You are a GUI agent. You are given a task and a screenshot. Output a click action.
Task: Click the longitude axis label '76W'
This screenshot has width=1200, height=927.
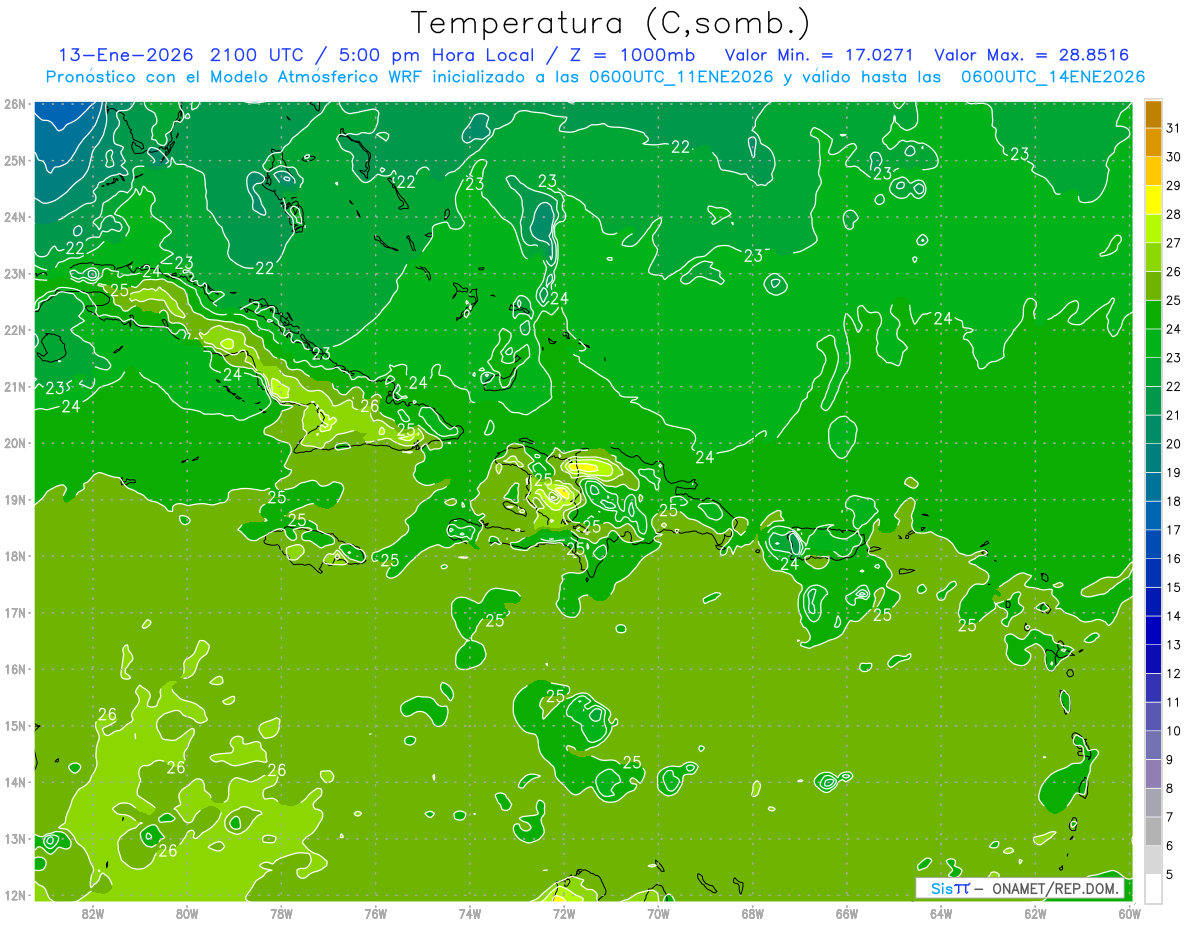pos(376,913)
